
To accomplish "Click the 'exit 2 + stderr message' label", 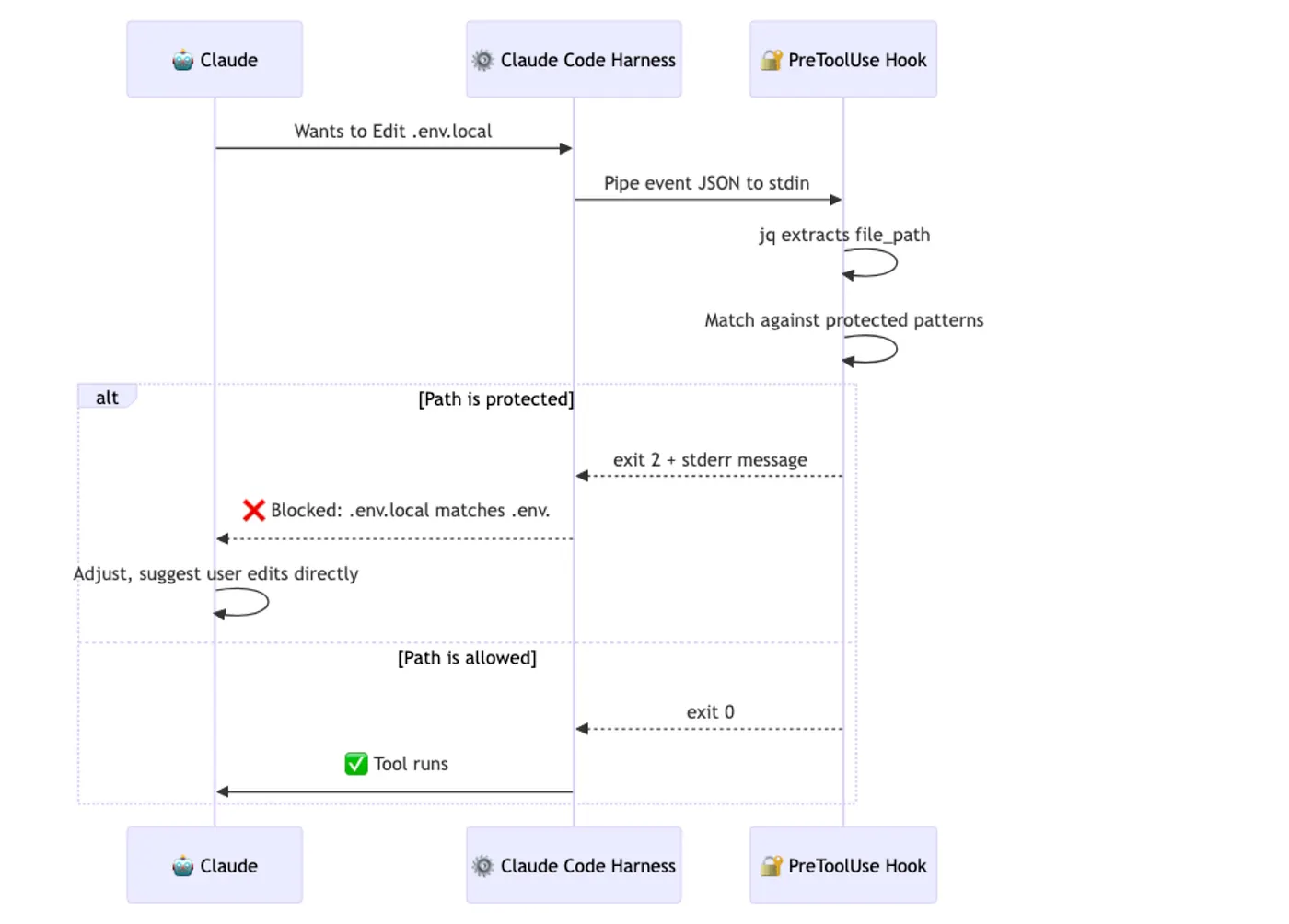I will [x=710, y=459].
